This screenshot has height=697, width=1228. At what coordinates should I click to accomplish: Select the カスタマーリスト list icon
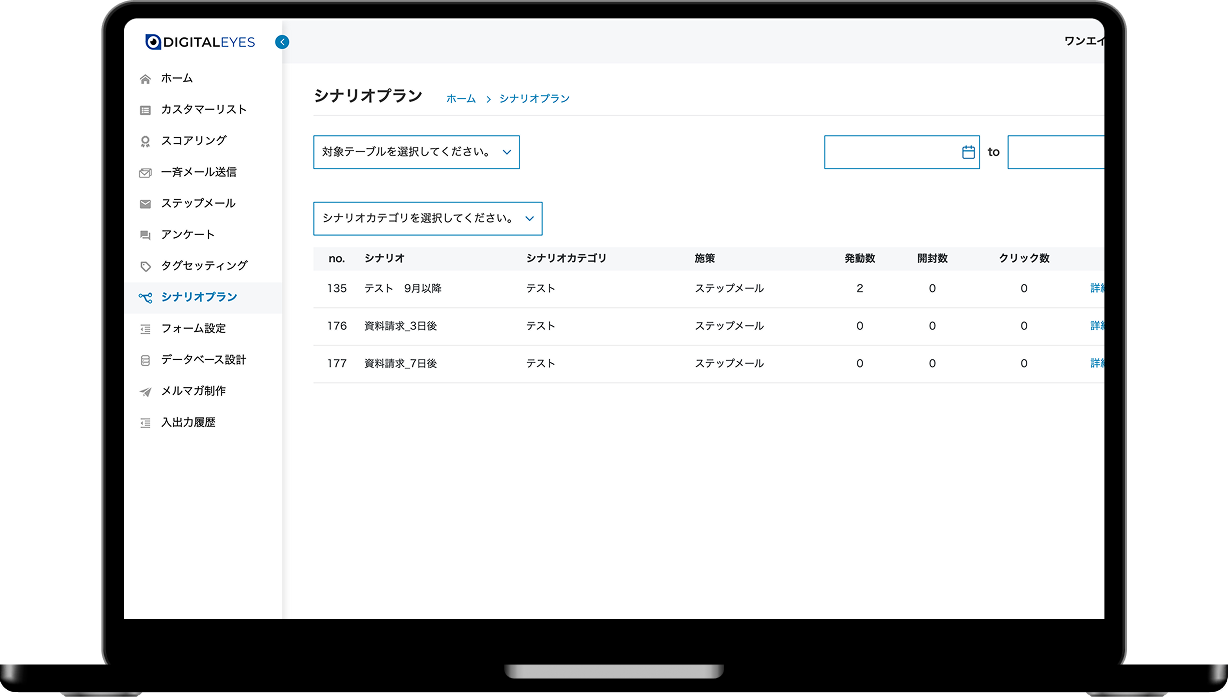click(x=146, y=109)
